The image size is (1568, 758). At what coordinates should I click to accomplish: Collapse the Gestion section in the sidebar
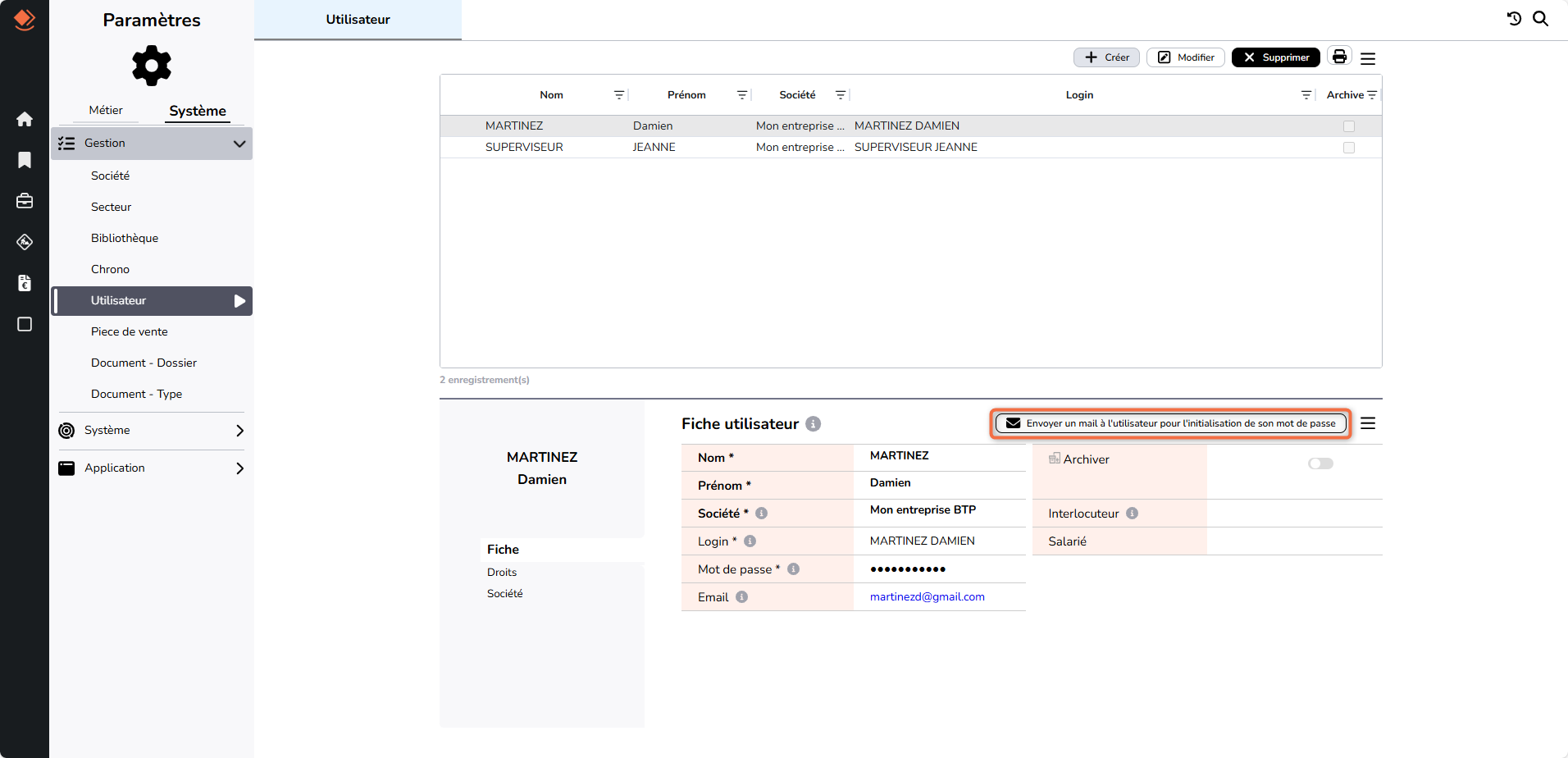click(239, 143)
